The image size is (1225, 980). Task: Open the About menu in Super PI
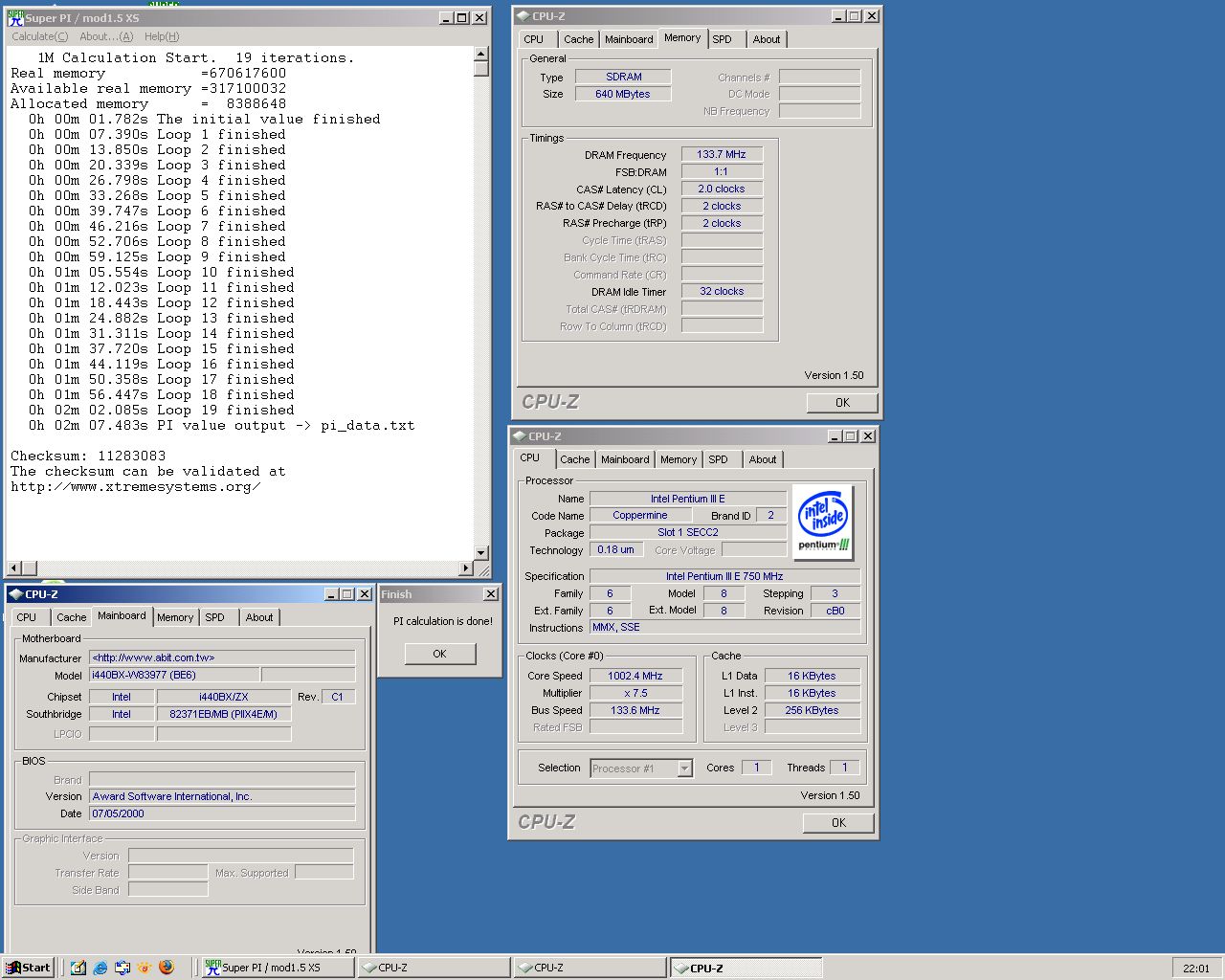click(106, 36)
